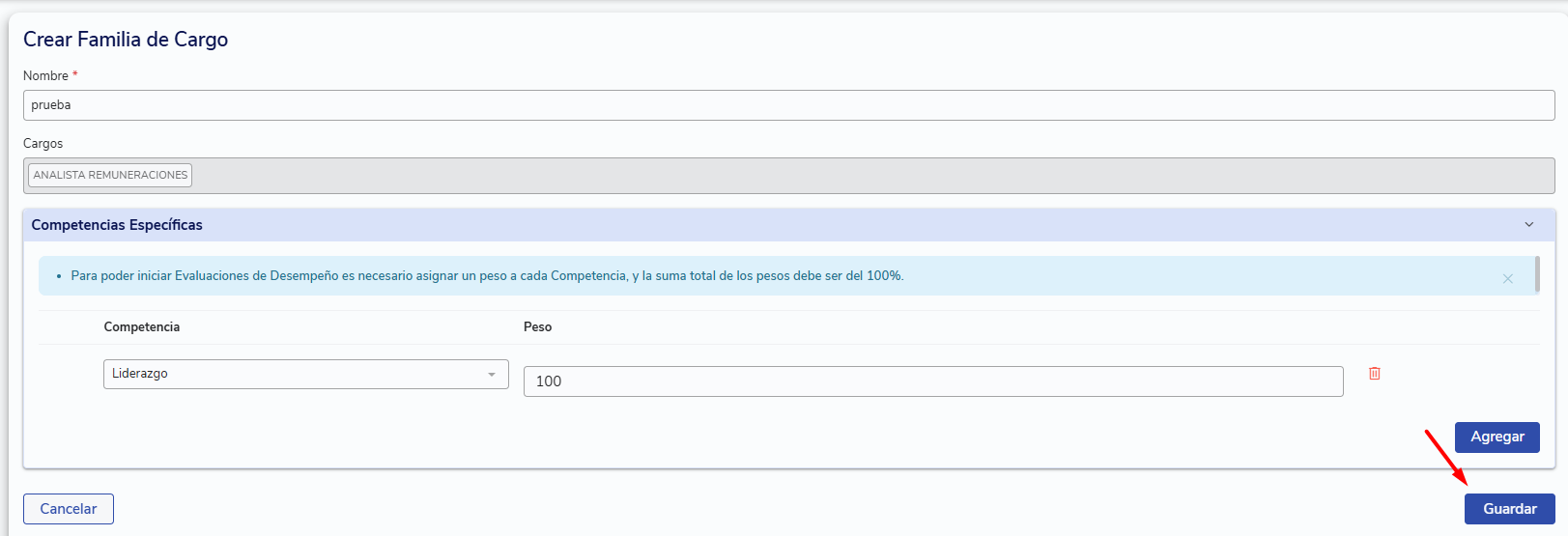Viewport: 1568px width, 536px height.
Task: Click the Guardar button
Action: 1509,509
